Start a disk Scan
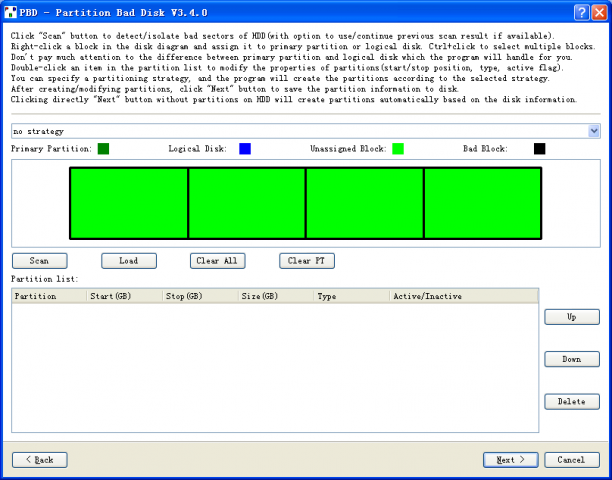The width and height of the screenshot is (612, 480). [x=40, y=261]
